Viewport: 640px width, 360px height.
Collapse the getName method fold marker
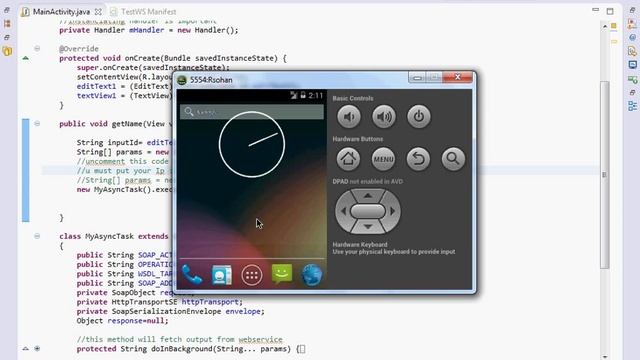pos(37,124)
